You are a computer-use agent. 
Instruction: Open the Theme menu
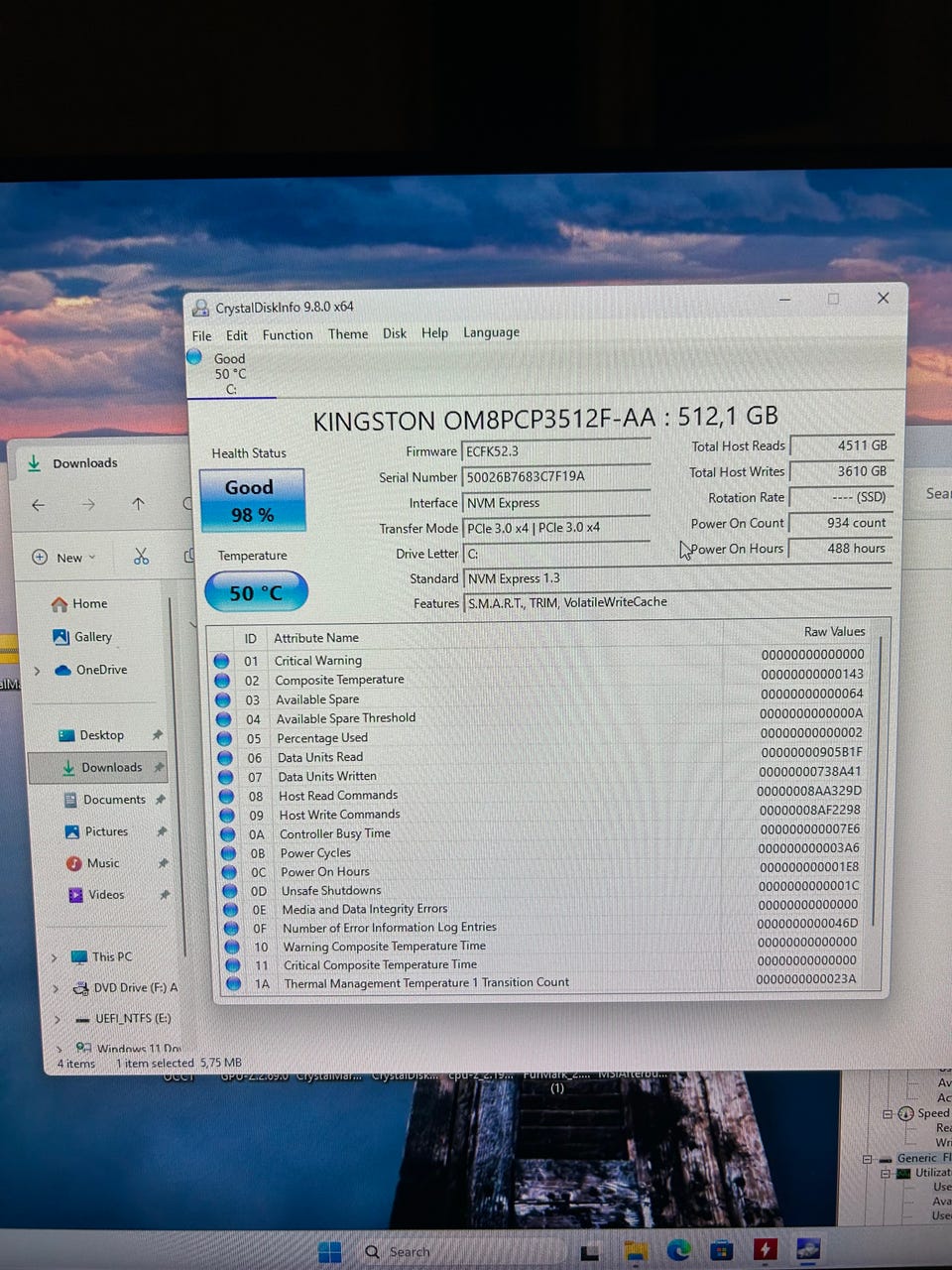[348, 333]
